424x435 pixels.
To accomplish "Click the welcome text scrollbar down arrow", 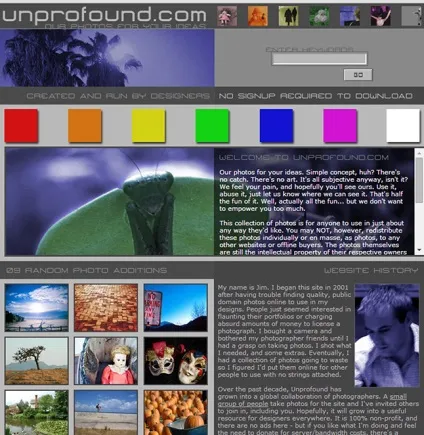I will 419,250.
